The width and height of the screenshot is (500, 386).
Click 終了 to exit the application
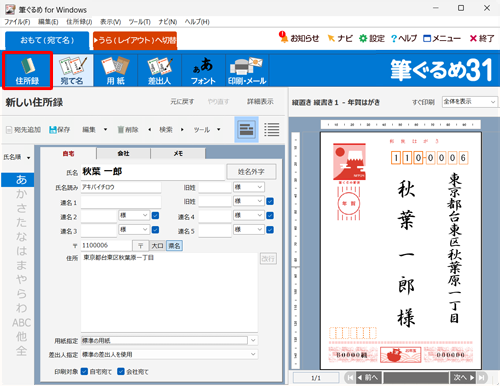point(482,39)
